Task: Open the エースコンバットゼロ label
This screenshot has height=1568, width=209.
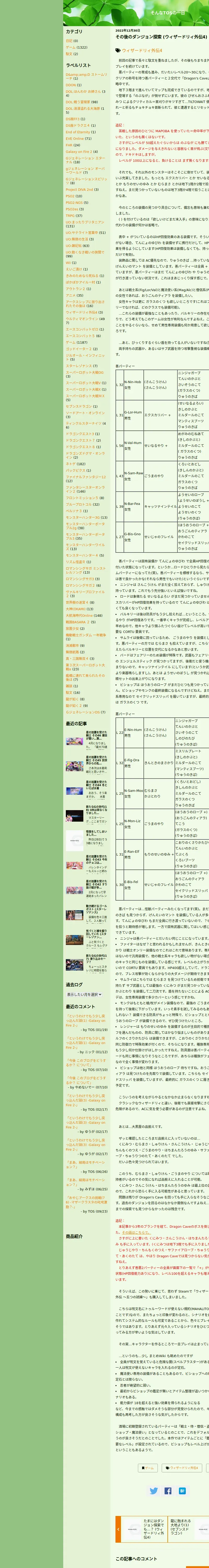Action: (83, 329)
